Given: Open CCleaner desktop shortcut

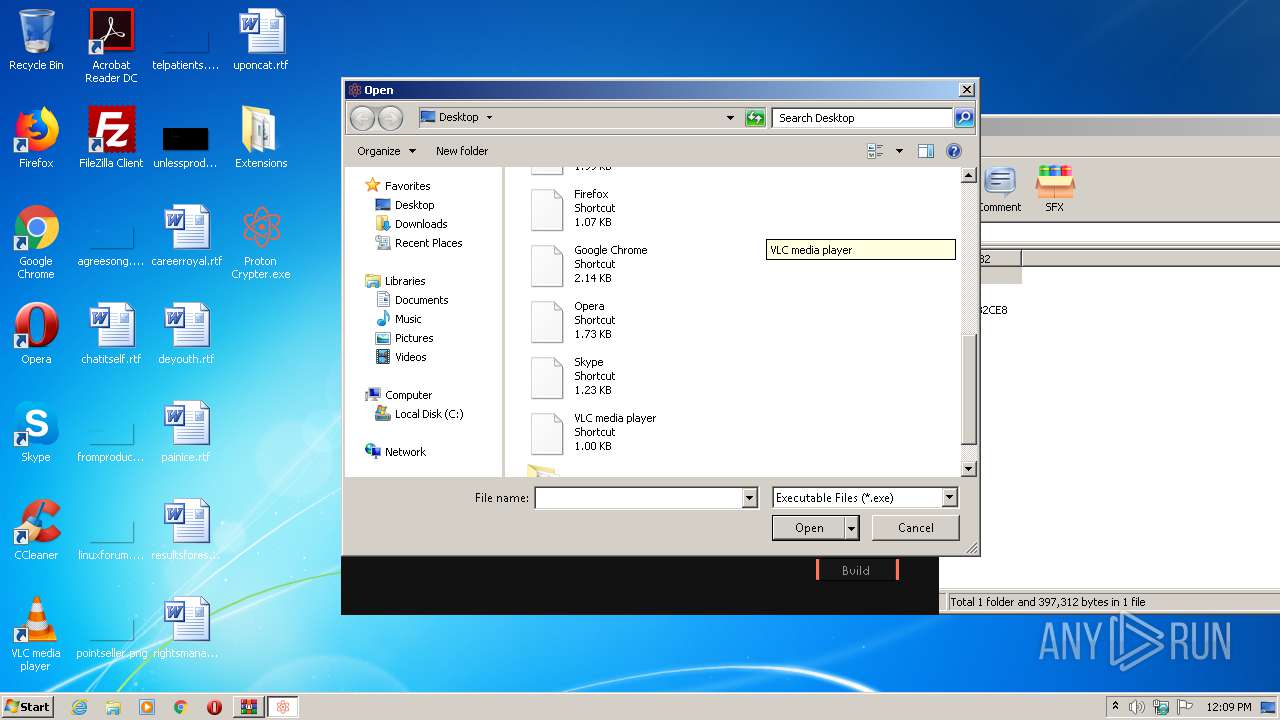Looking at the screenshot, I should [x=36, y=530].
